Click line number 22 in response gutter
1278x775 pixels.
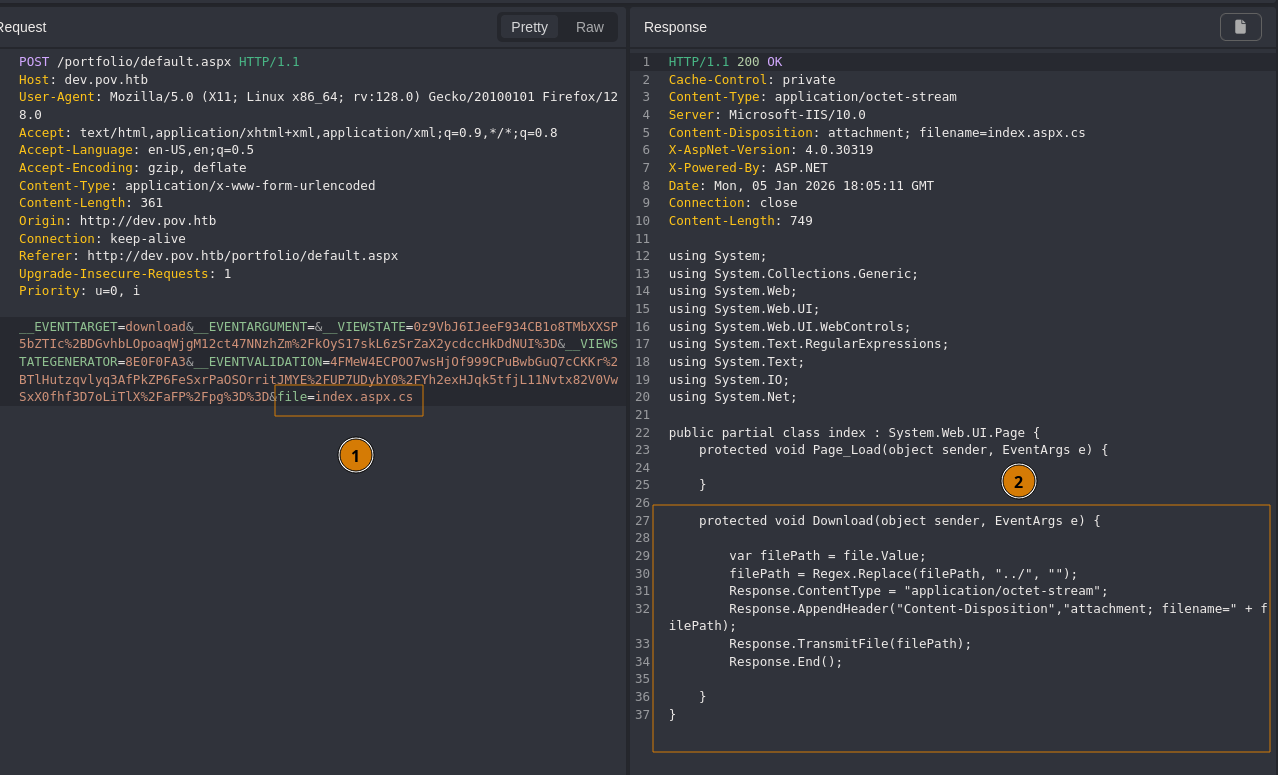click(x=642, y=433)
